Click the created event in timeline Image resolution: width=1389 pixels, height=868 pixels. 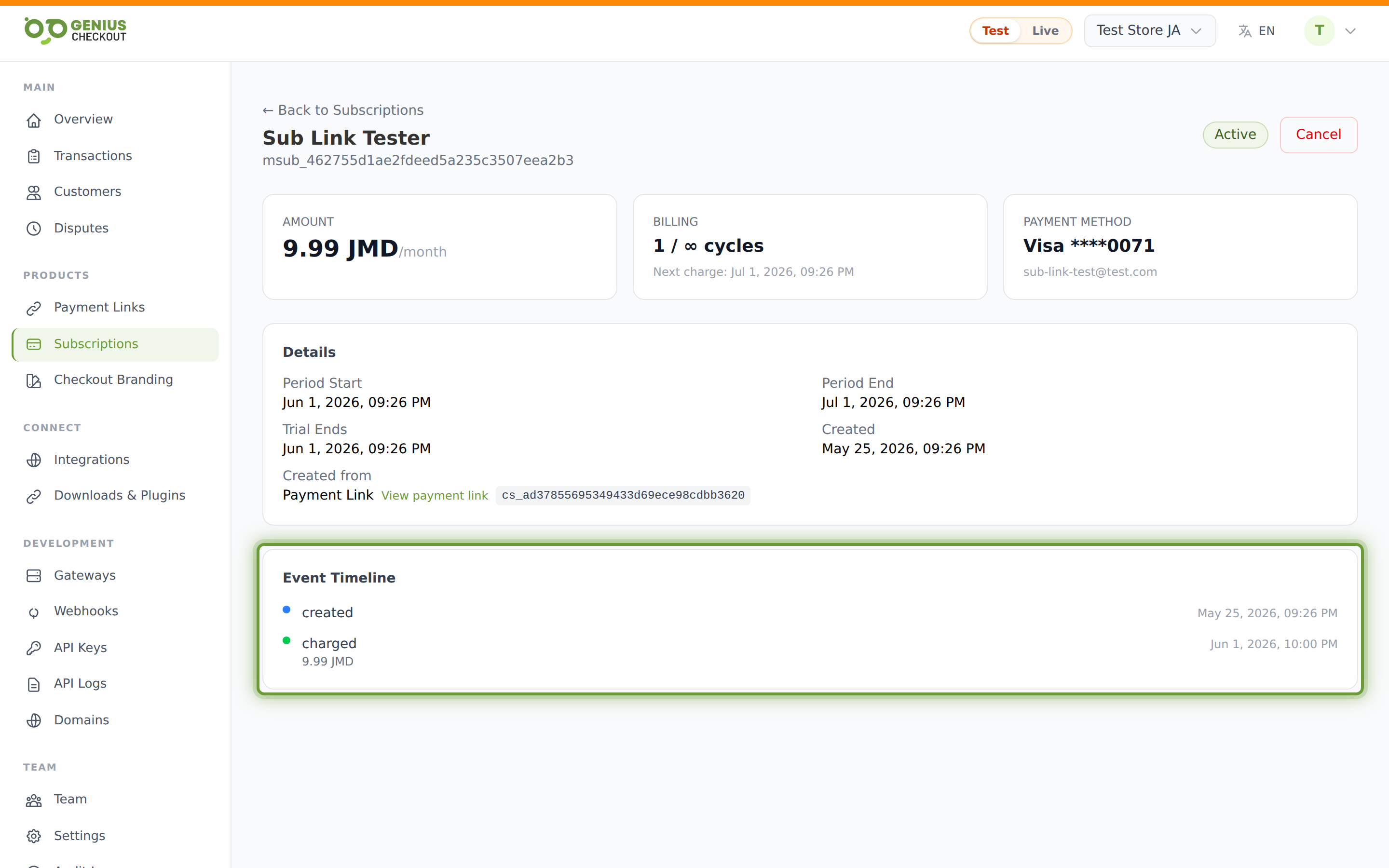[327, 613]
